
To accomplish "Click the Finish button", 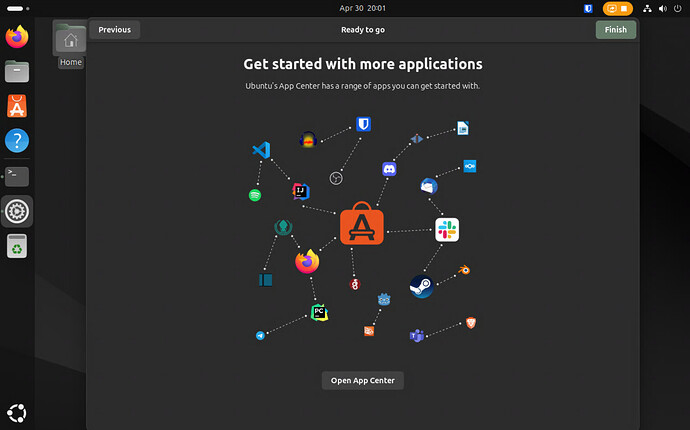I will point(615,29).
